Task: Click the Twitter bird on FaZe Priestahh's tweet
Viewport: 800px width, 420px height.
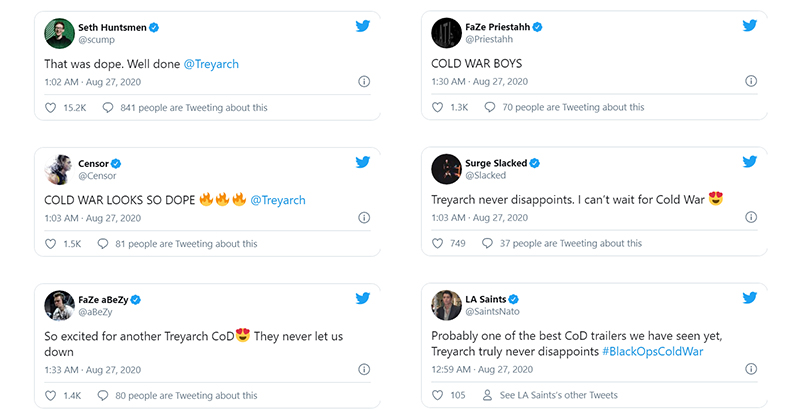Action: 749,25
